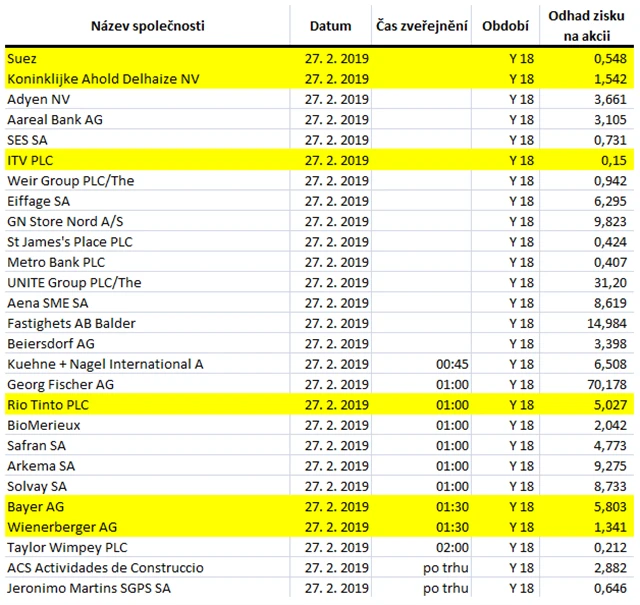Select the highlighted Suez company cell
640x605 pixels.
(x=22, y=59)
